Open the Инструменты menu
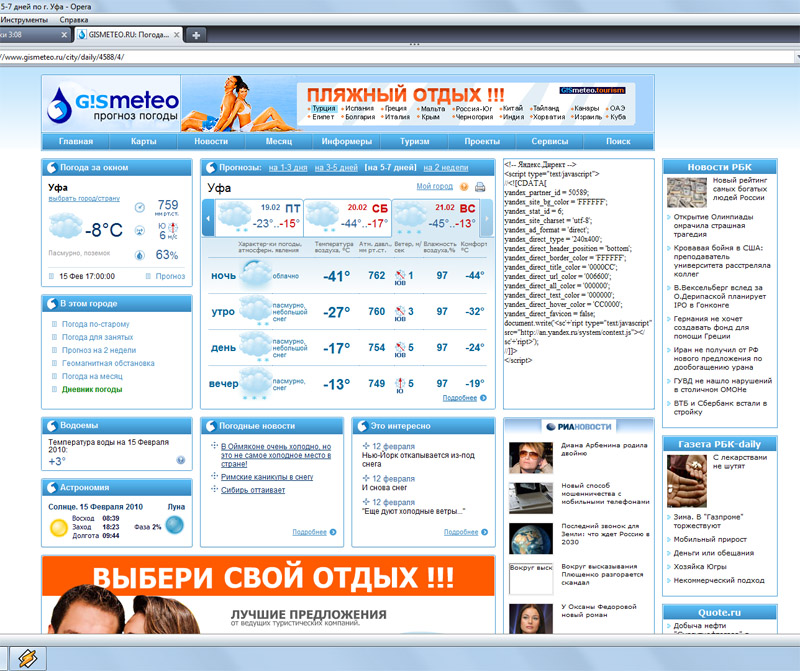 point(24,20)
